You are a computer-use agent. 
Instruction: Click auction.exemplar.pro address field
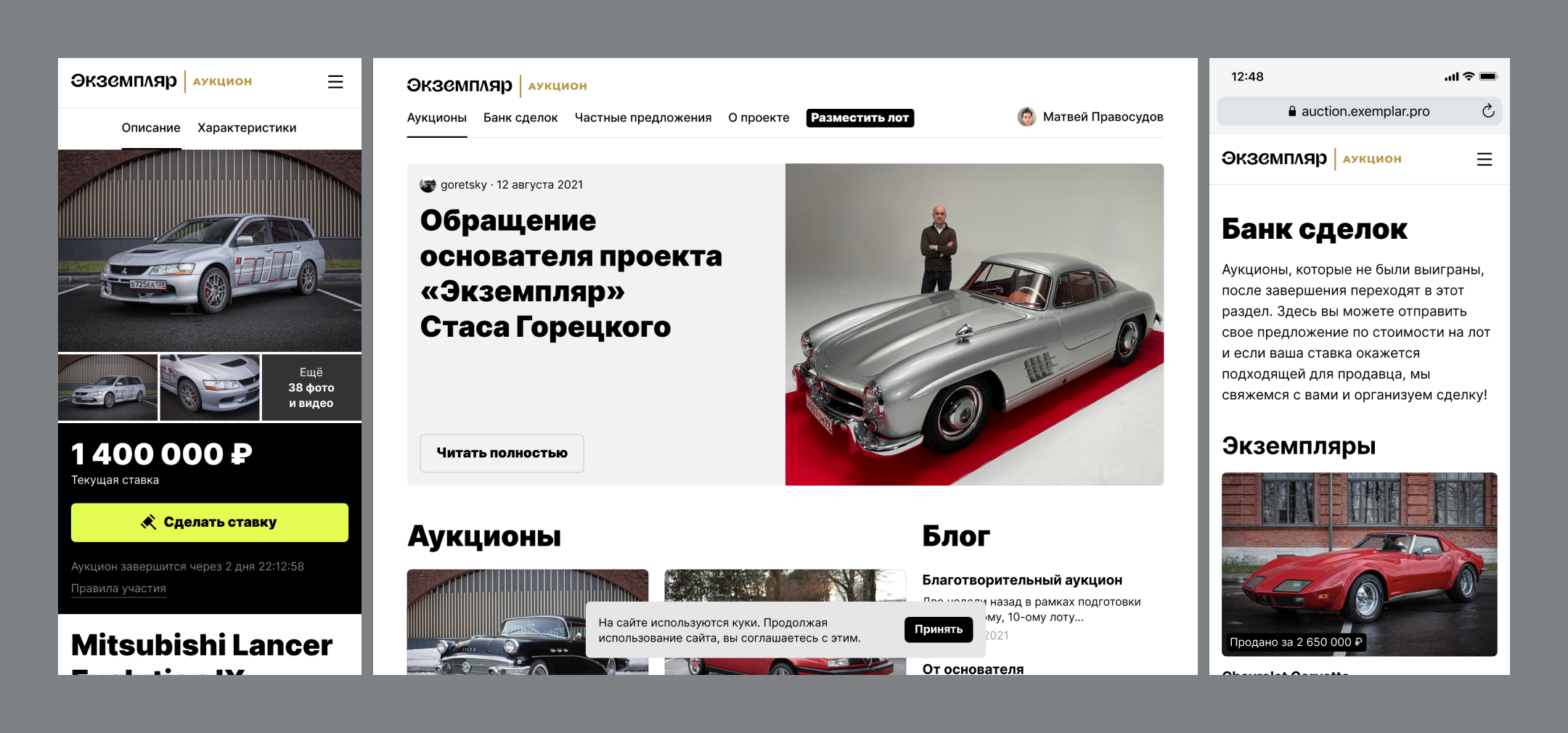1359,111
